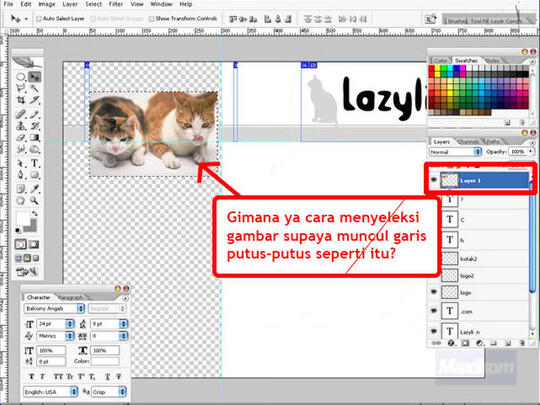
Task: Toggle underline in Character panel
Action: coord(107,377)
